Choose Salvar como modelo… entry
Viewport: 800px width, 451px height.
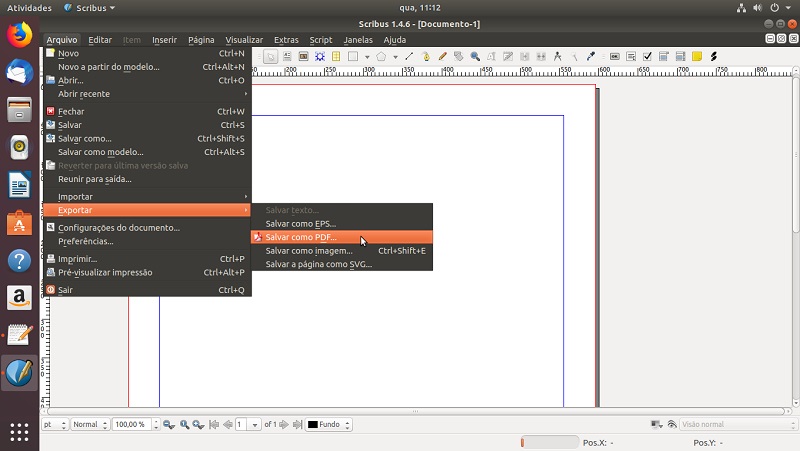pos(147,152)
